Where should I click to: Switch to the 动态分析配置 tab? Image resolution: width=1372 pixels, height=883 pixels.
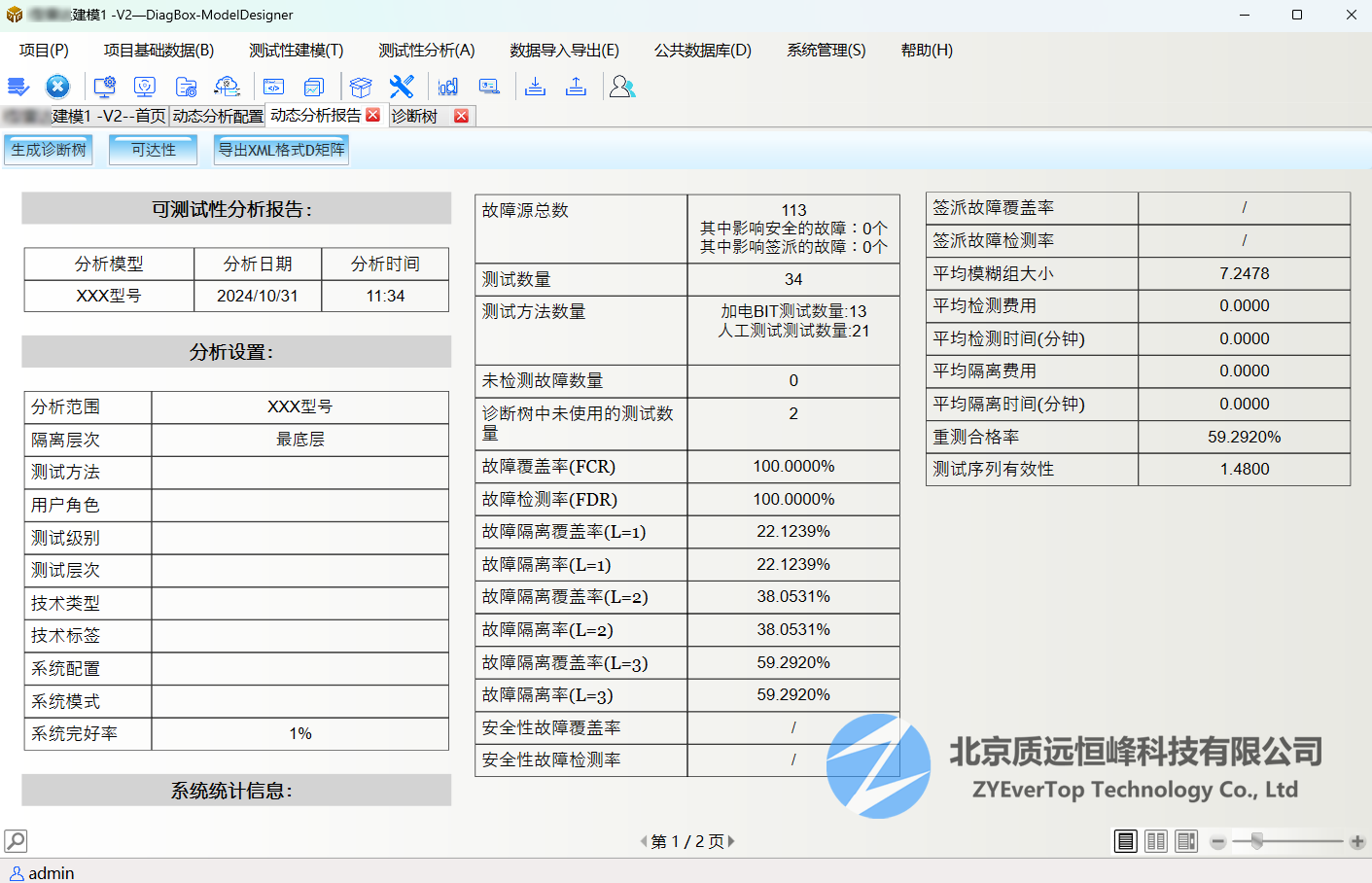218,116
